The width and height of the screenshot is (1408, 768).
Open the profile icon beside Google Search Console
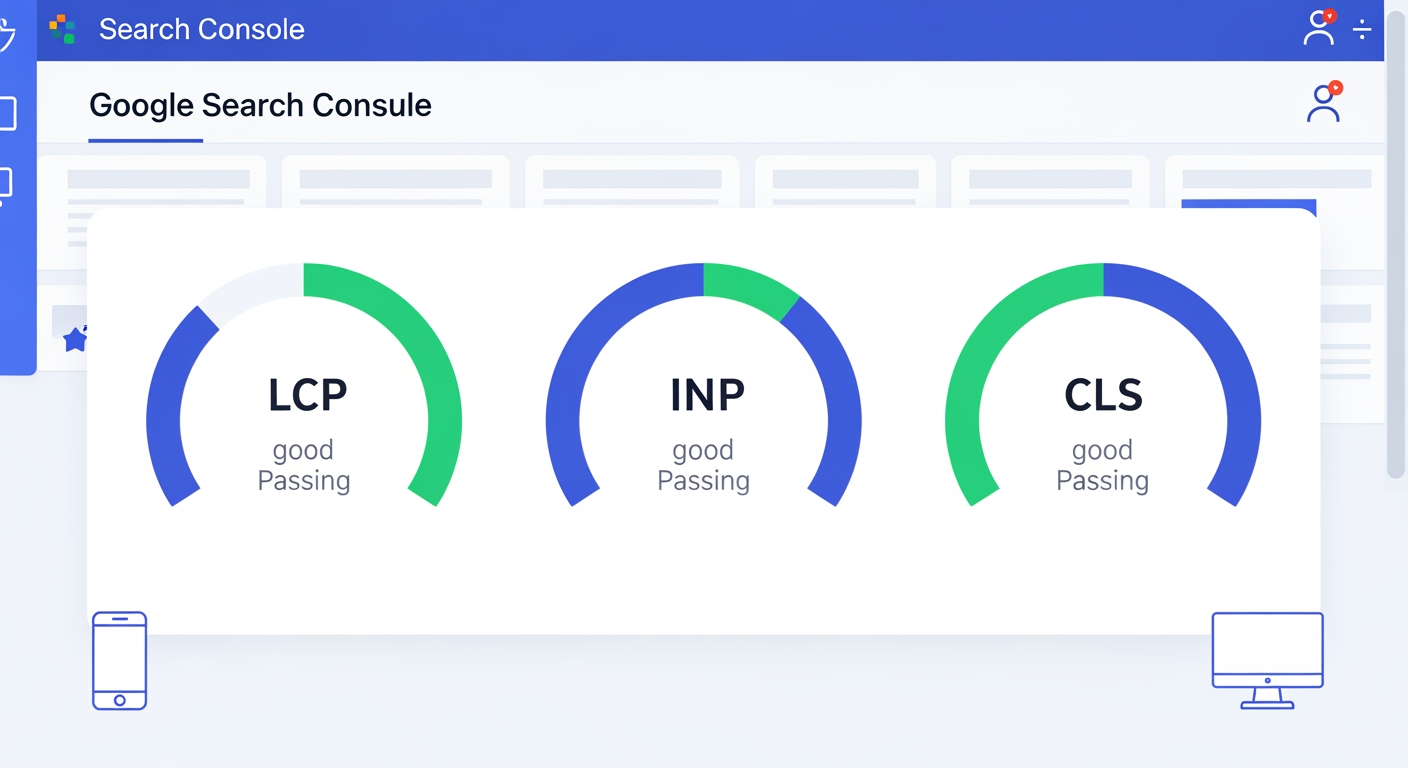1324,103
